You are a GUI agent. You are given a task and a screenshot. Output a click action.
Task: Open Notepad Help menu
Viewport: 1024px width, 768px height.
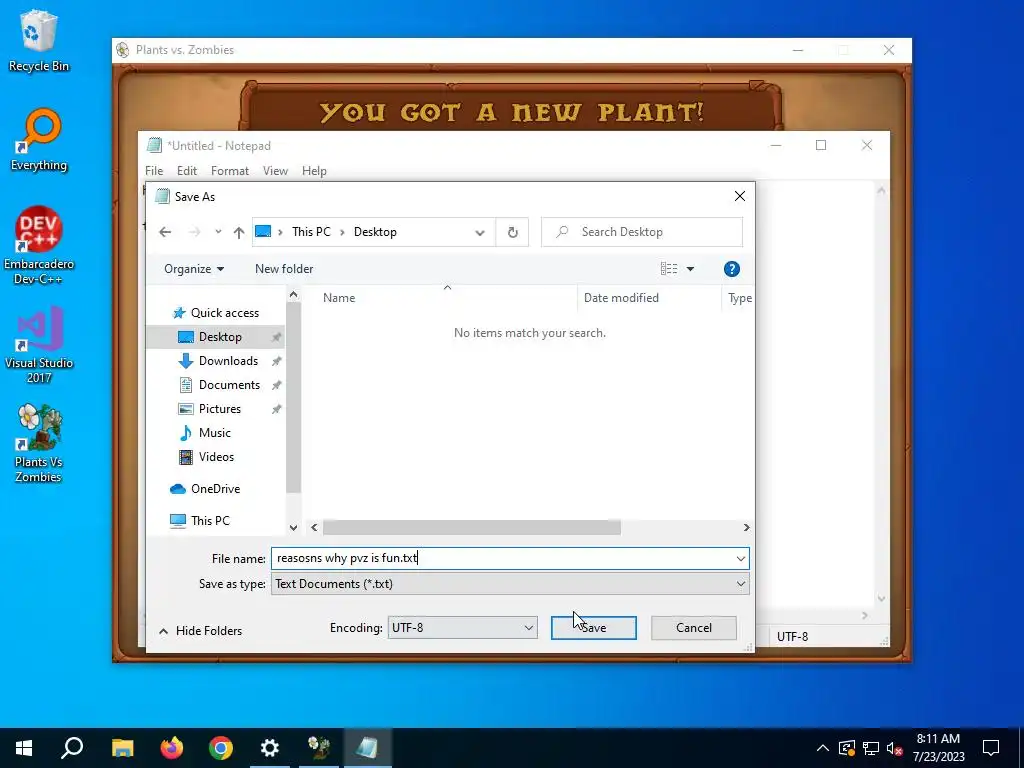pos(314,171)
